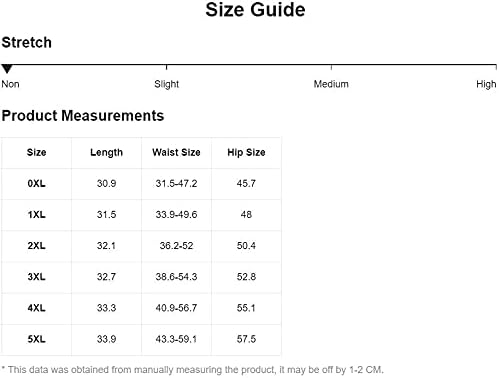
Task: Select the 2XL size row label
Action: [36, 246]
